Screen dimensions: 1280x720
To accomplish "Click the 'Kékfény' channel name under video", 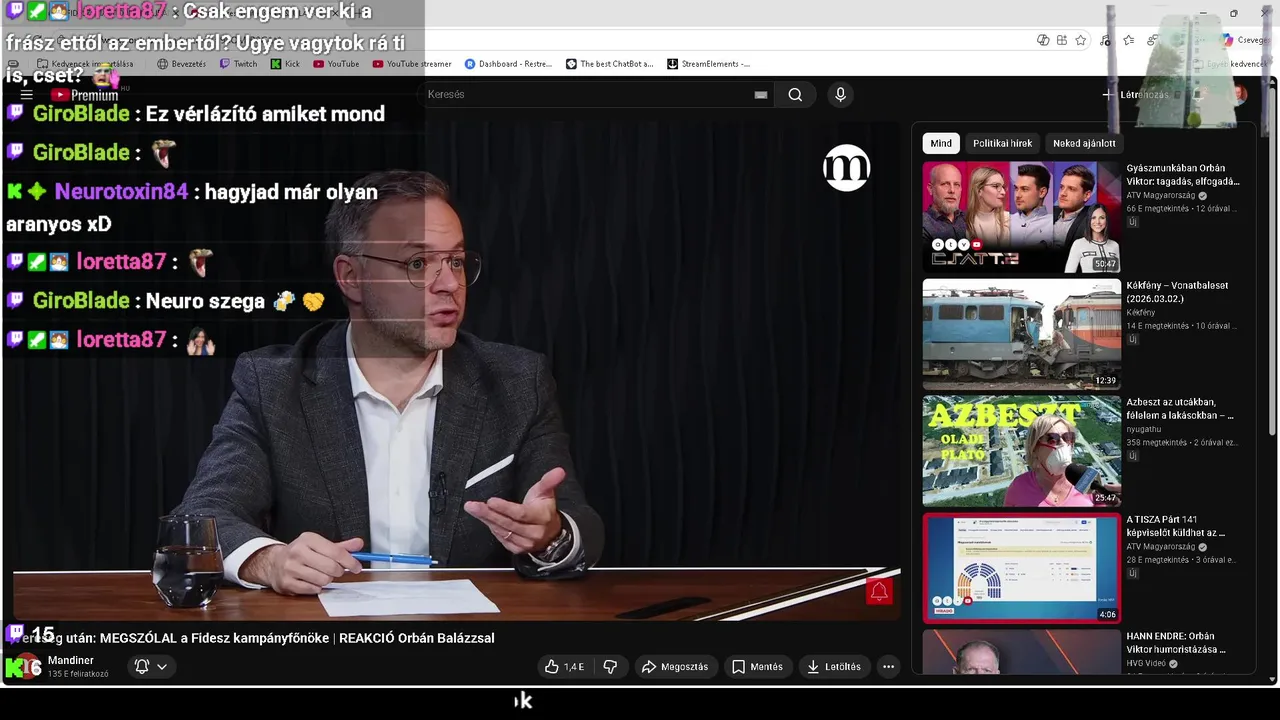I will pyautogui.click(x=1141, y=313).
